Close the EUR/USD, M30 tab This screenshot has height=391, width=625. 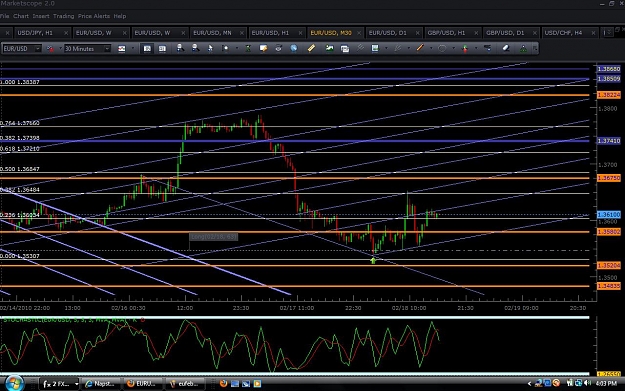pos(359,33)
